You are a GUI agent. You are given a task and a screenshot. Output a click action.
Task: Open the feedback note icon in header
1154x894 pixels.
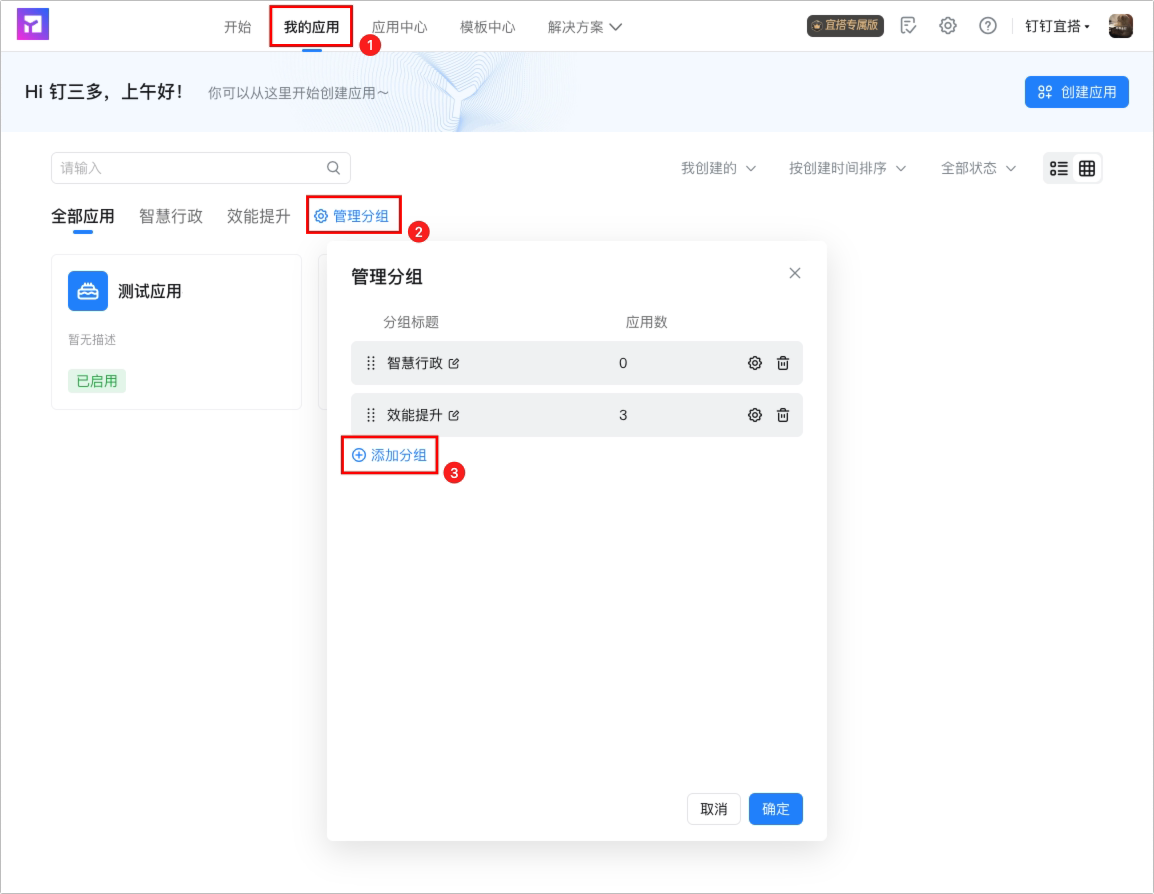point(908,26)
